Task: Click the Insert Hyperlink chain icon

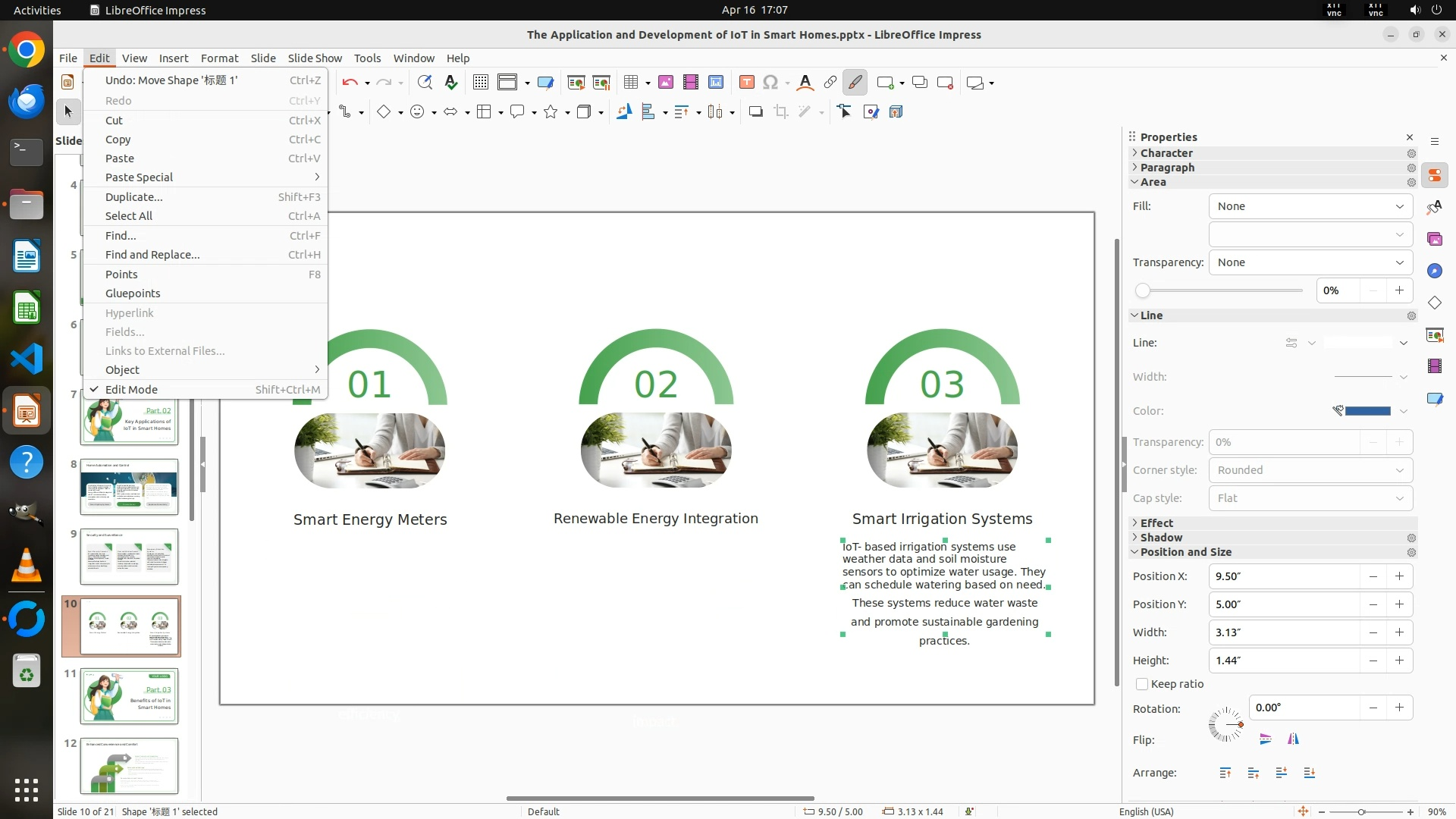Action: pos(830,83)
